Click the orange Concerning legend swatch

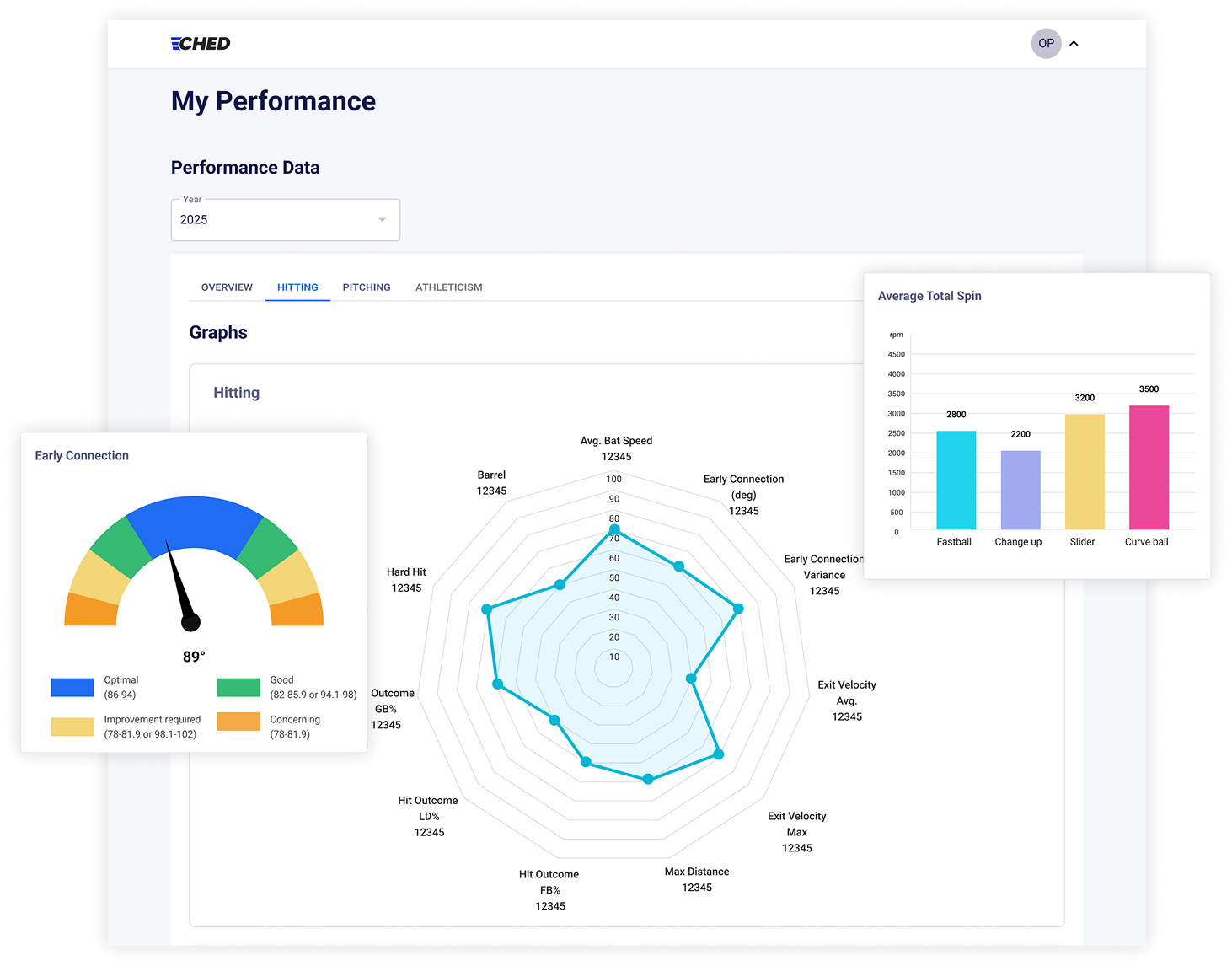pyautogui.click(x=238, y=722)
